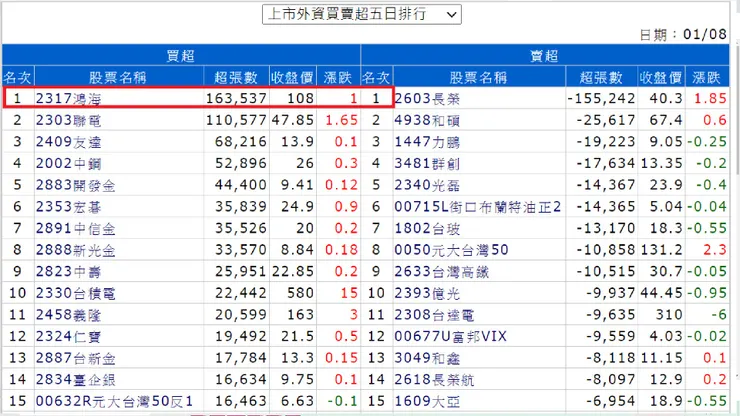Click the value -25,617
This screenshot has height=416, width=740.
(605, 120)
